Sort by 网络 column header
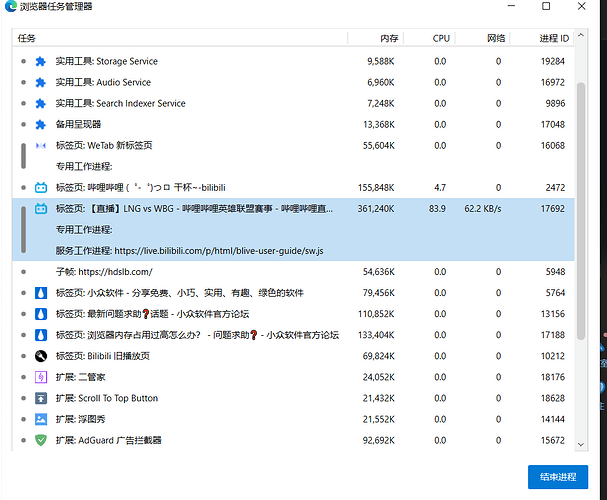 495,38
